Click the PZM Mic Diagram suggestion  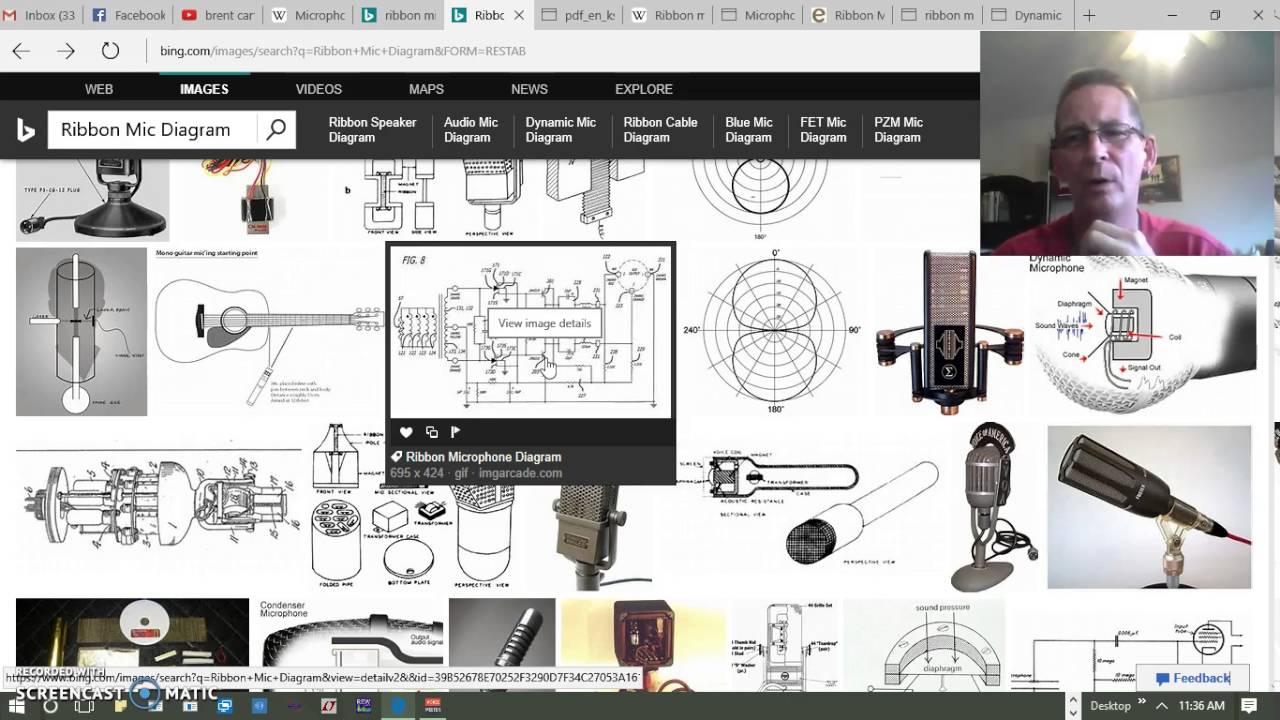[x=898, y=130]
